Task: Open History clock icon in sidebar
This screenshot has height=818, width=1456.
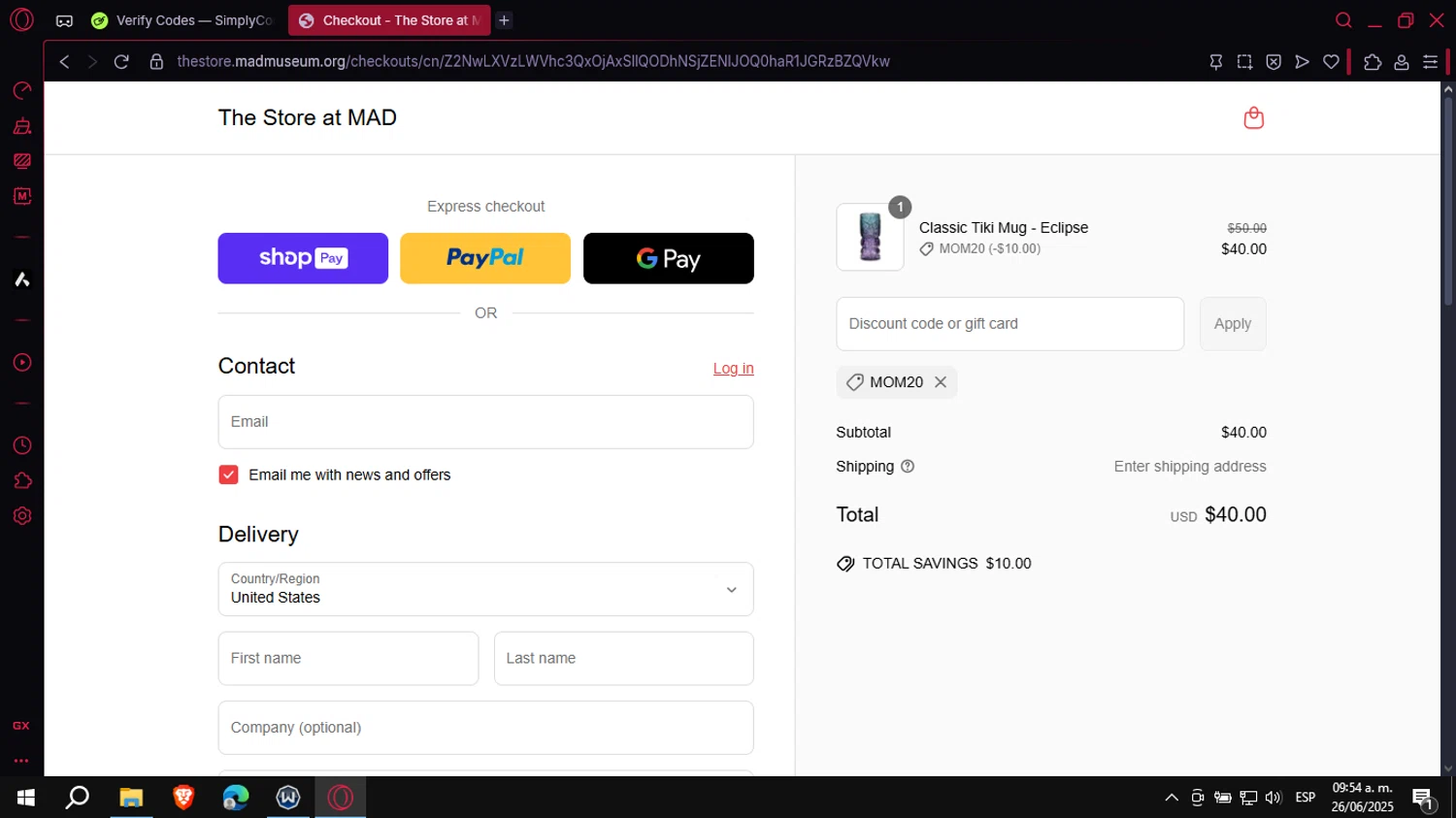Action: (21, 445)
